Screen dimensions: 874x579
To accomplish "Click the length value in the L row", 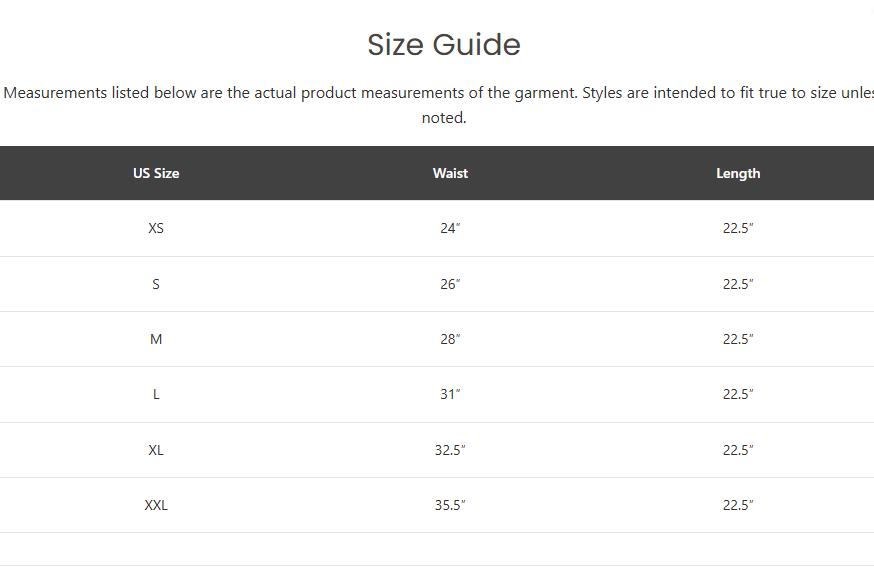I will point(738,394).
